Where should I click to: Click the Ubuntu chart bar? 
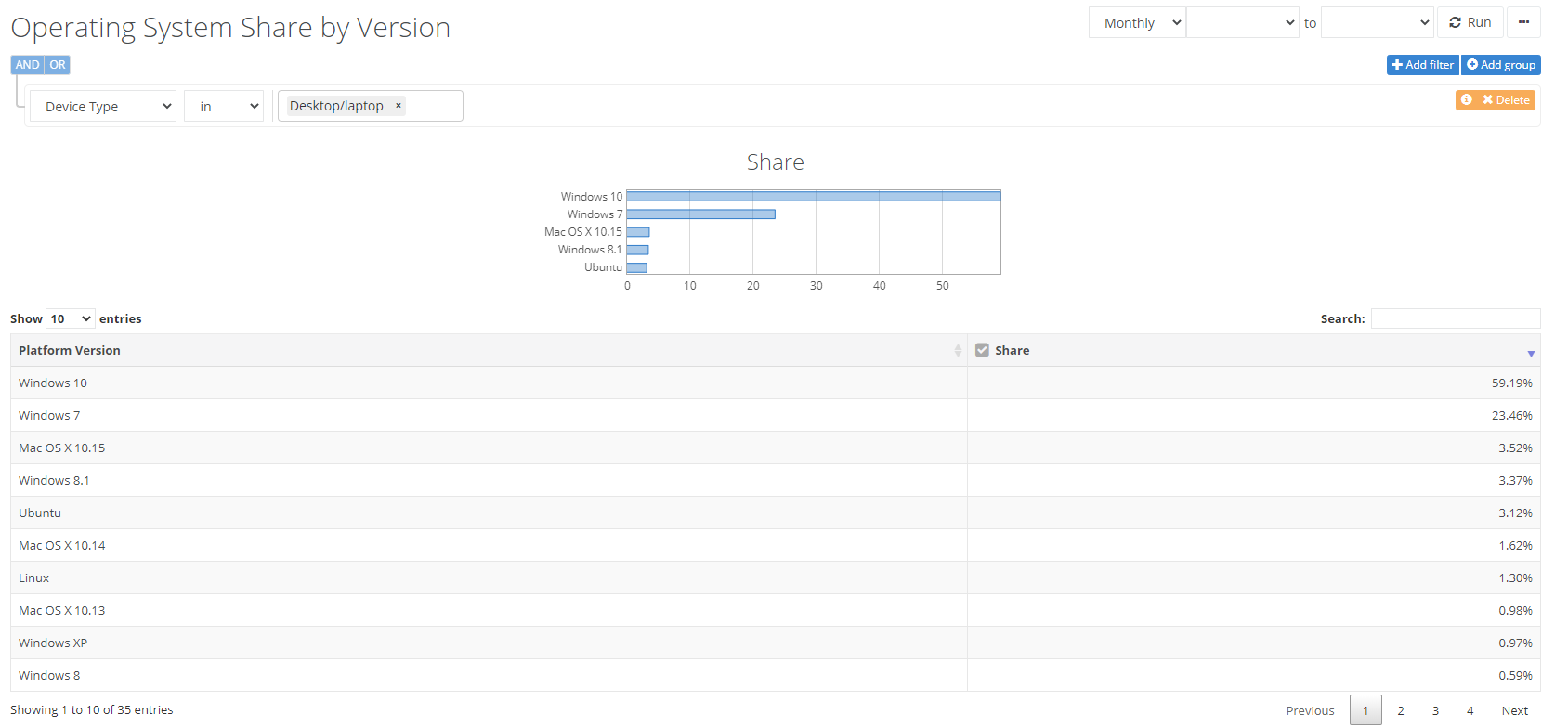[x=637, y=267]
